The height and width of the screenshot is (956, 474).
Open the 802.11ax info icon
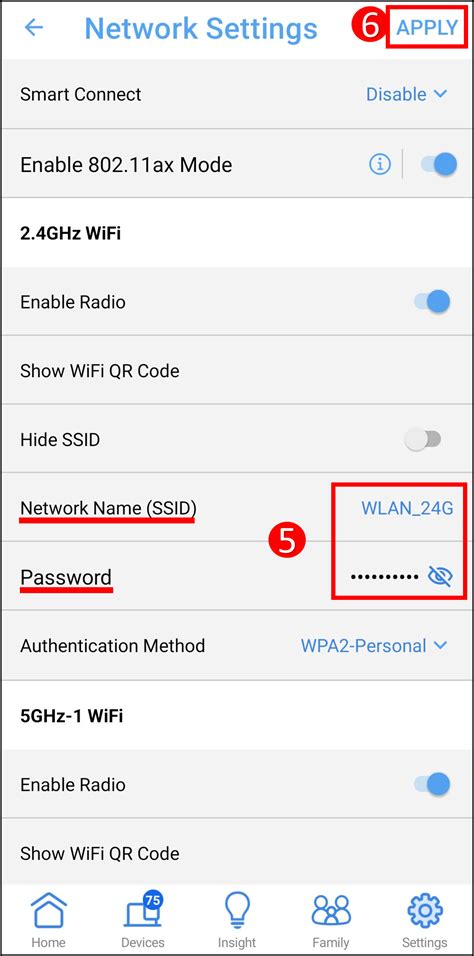[x=380, y=164]
